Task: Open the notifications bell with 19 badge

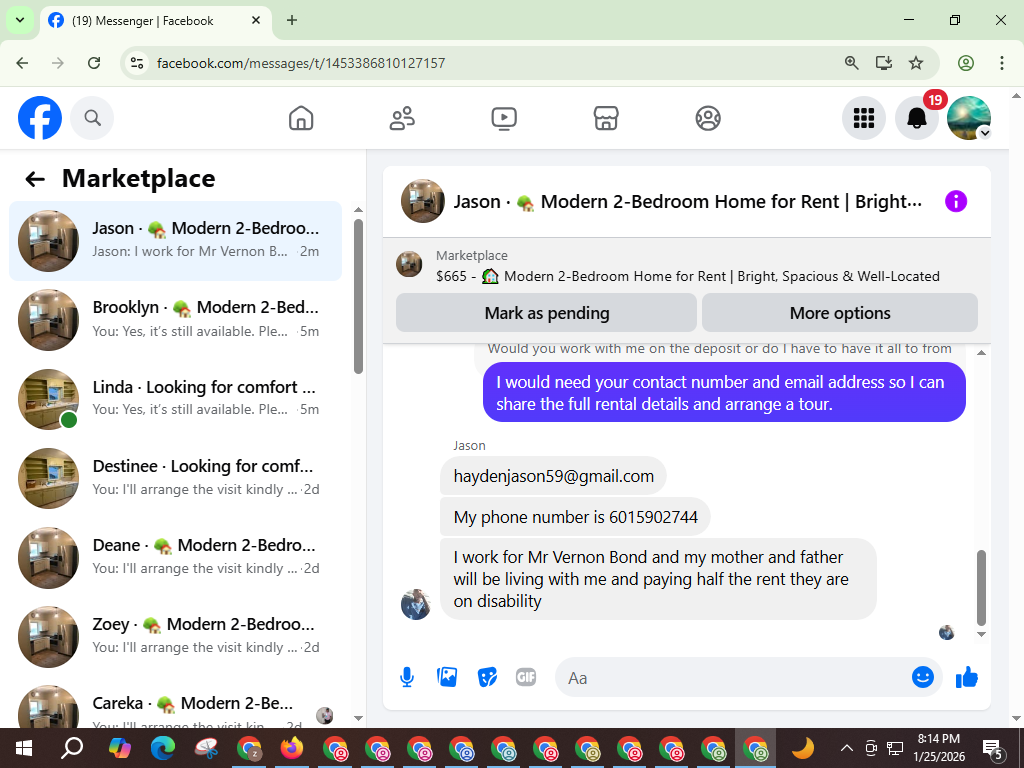Action: (x=917, y=118)
